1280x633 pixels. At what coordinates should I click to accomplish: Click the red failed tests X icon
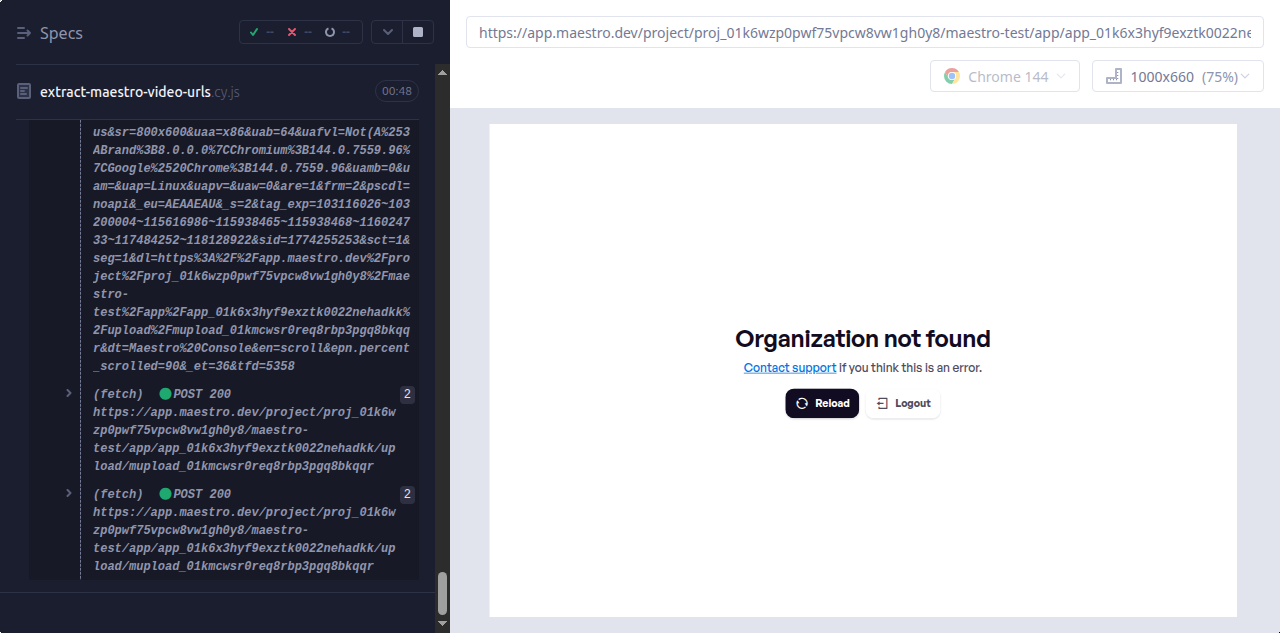point(292,33)
